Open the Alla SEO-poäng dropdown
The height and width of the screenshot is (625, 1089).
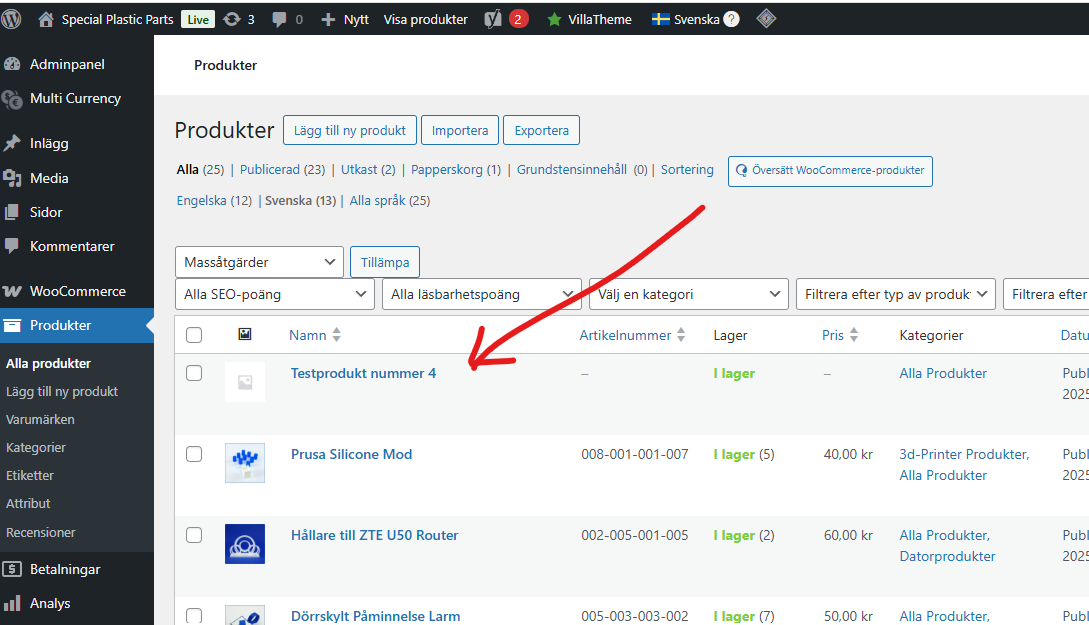pos(274,294)
